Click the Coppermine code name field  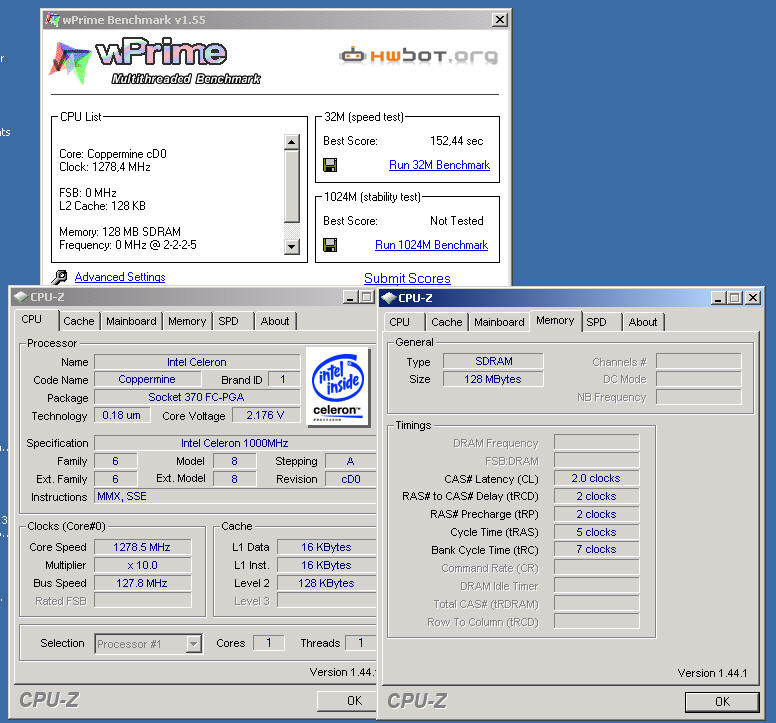coord(147,380)
